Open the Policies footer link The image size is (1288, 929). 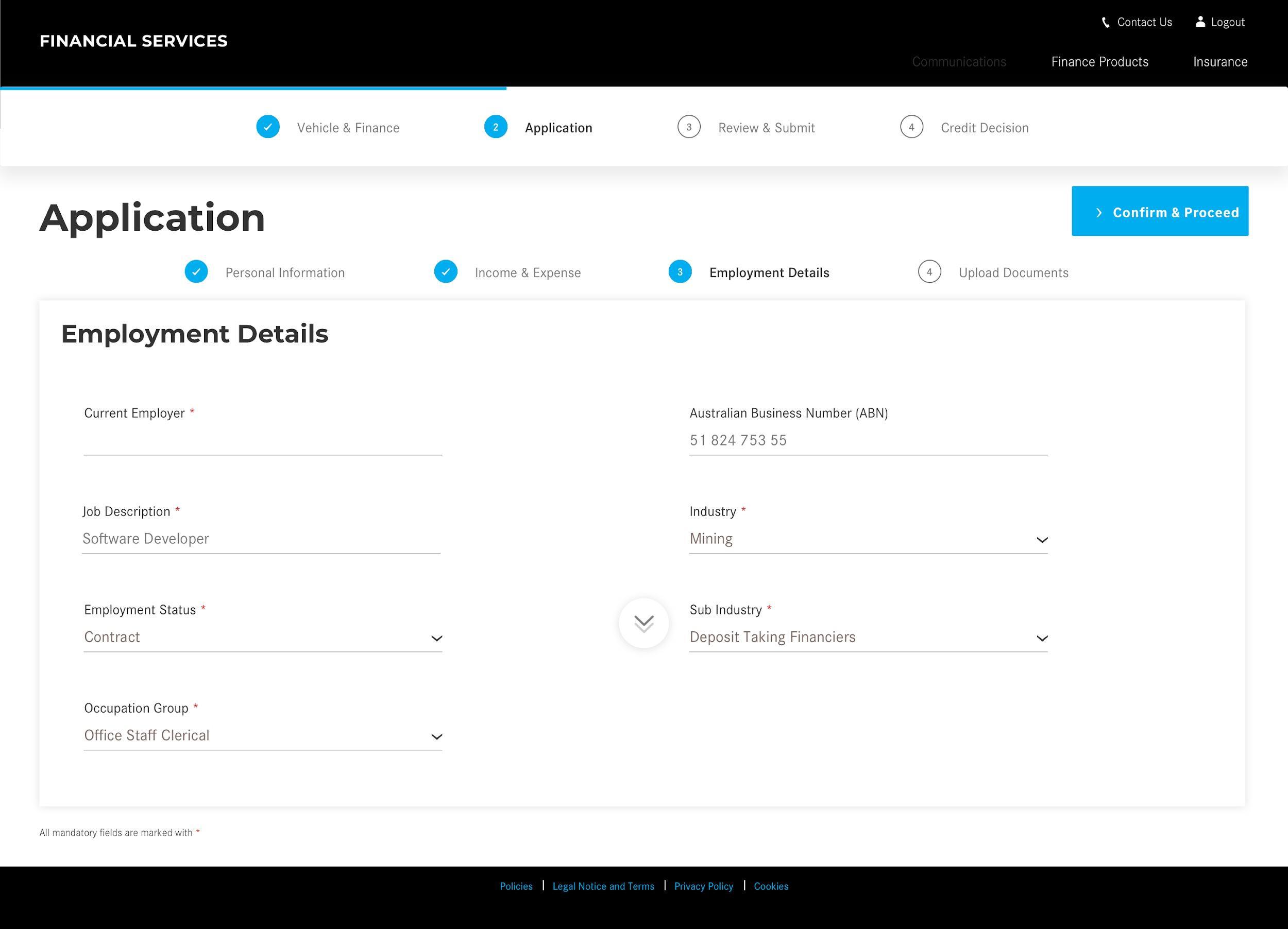(x=516, y=886)
